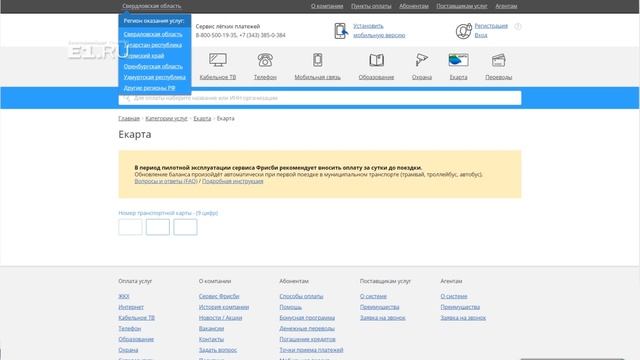Screen dimensions: 640x360
Task: Focus the third transport card number box
Action: tap(185, 227)
